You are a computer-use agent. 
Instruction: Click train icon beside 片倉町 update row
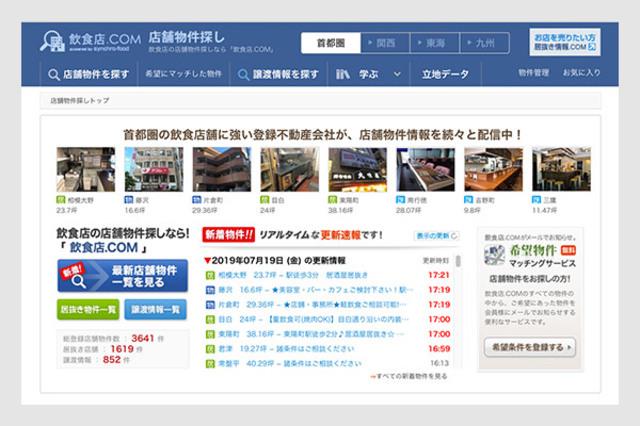tap(210, 304)
